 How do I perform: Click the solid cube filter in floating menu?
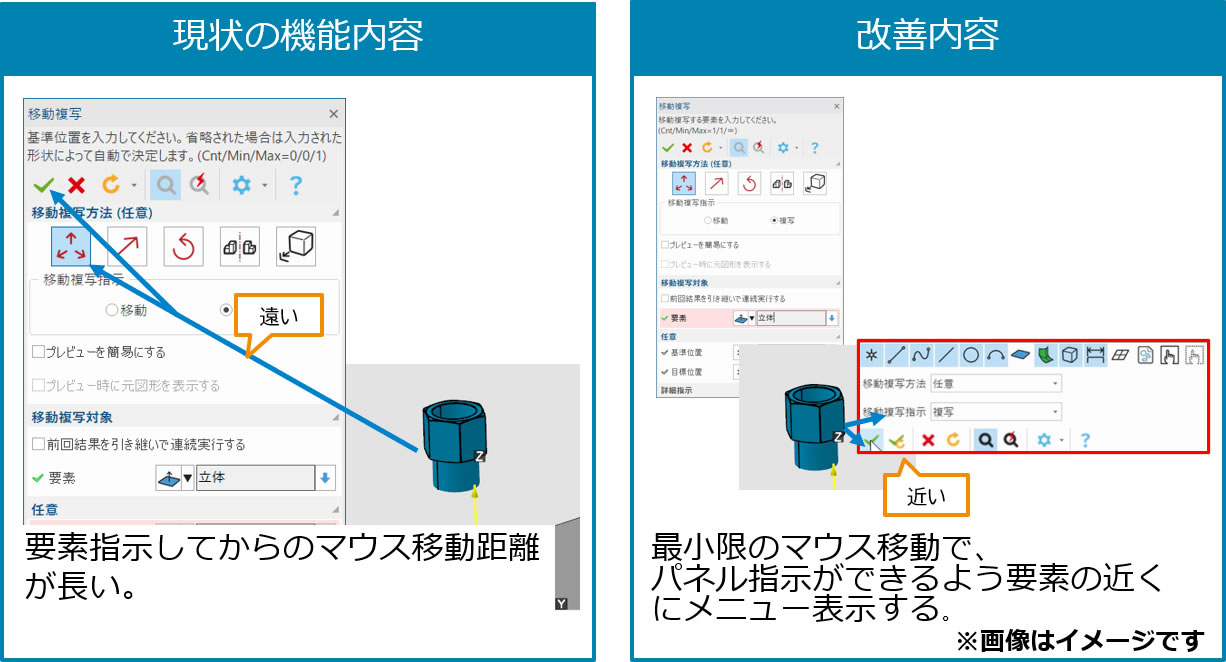click(1069, 354)
